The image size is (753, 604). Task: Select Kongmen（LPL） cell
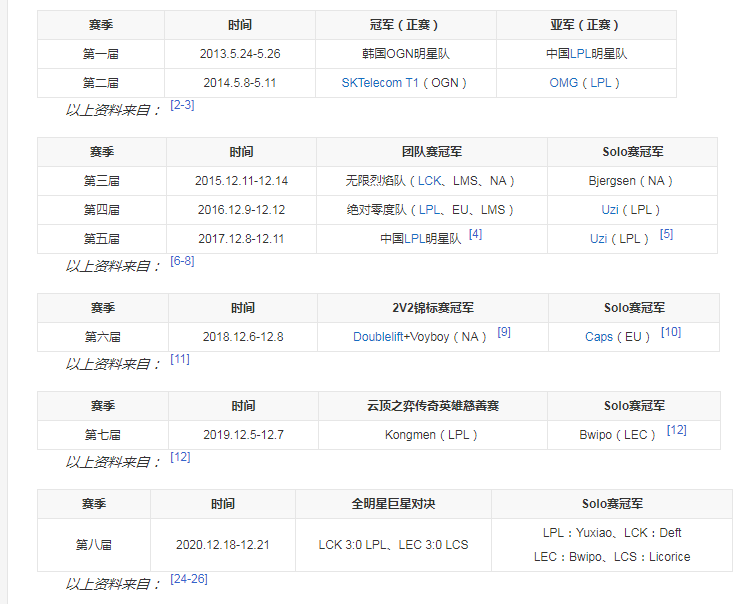[x=433, y=435]
